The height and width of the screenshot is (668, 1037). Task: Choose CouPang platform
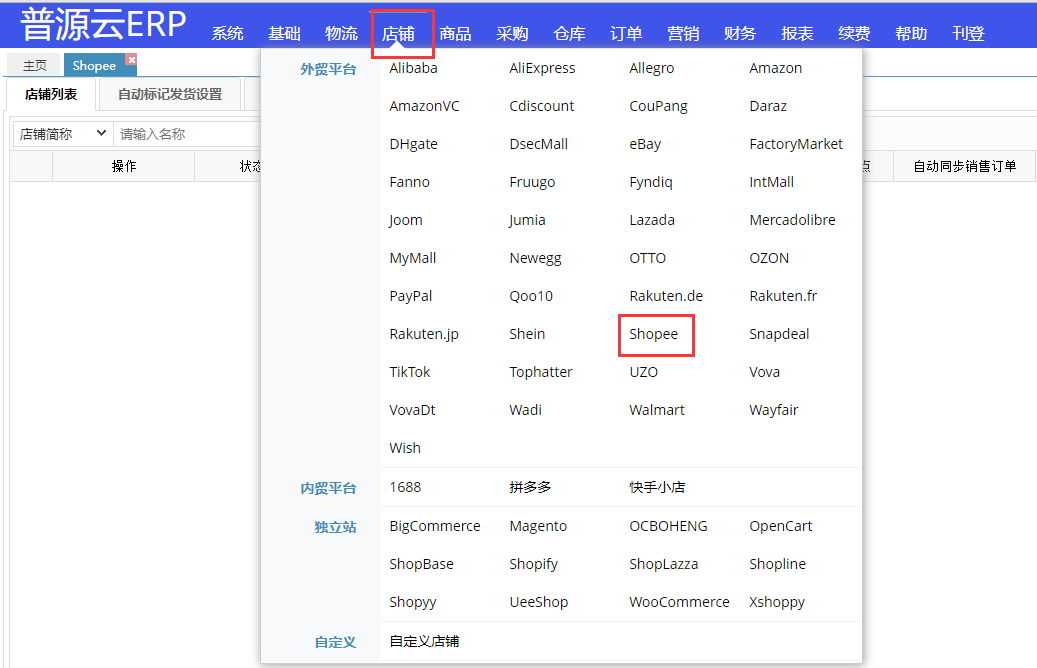[658, 106]
